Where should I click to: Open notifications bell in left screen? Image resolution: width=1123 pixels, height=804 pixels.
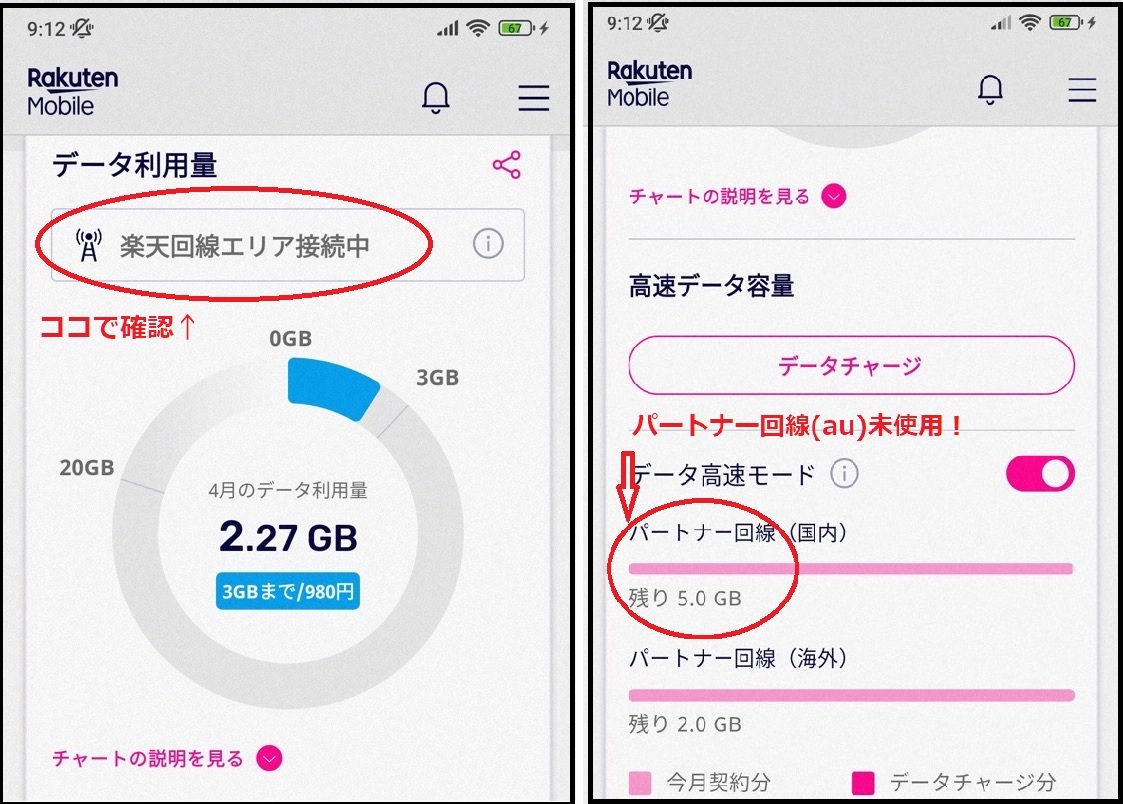pyautogui.click(x=435, y=97)
